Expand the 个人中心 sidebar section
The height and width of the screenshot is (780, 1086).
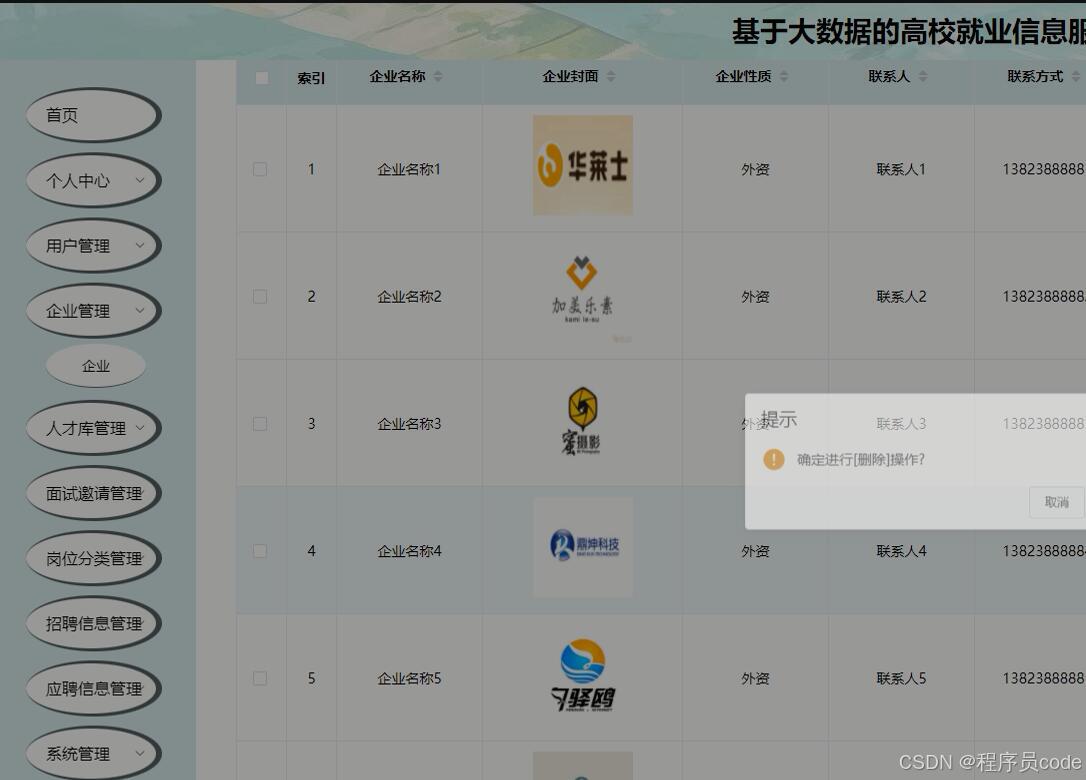click(x=93, y=181)
